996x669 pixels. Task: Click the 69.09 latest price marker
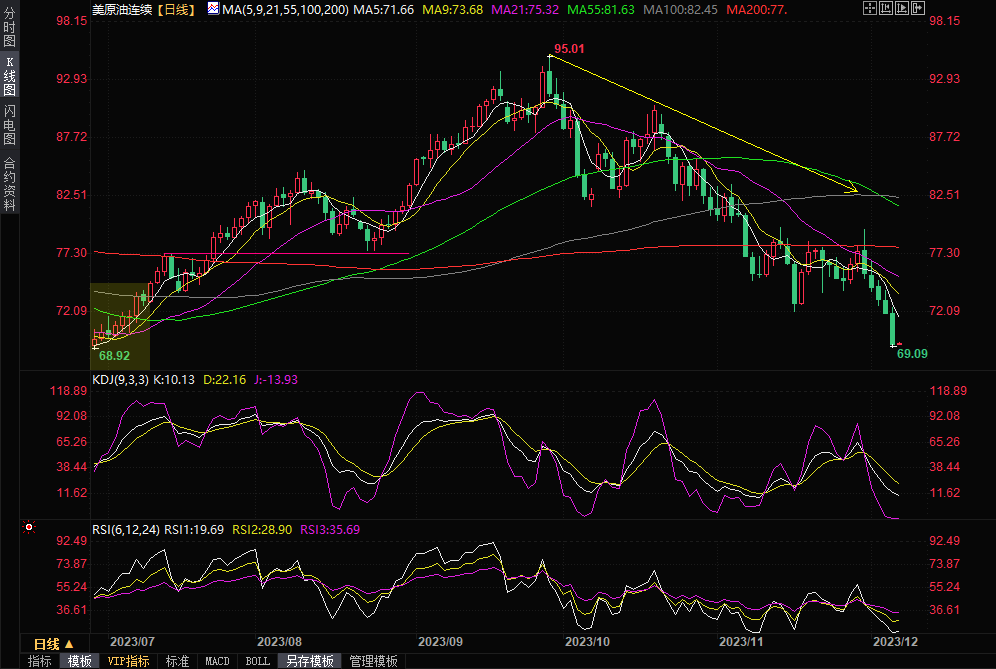click(912, 353)
